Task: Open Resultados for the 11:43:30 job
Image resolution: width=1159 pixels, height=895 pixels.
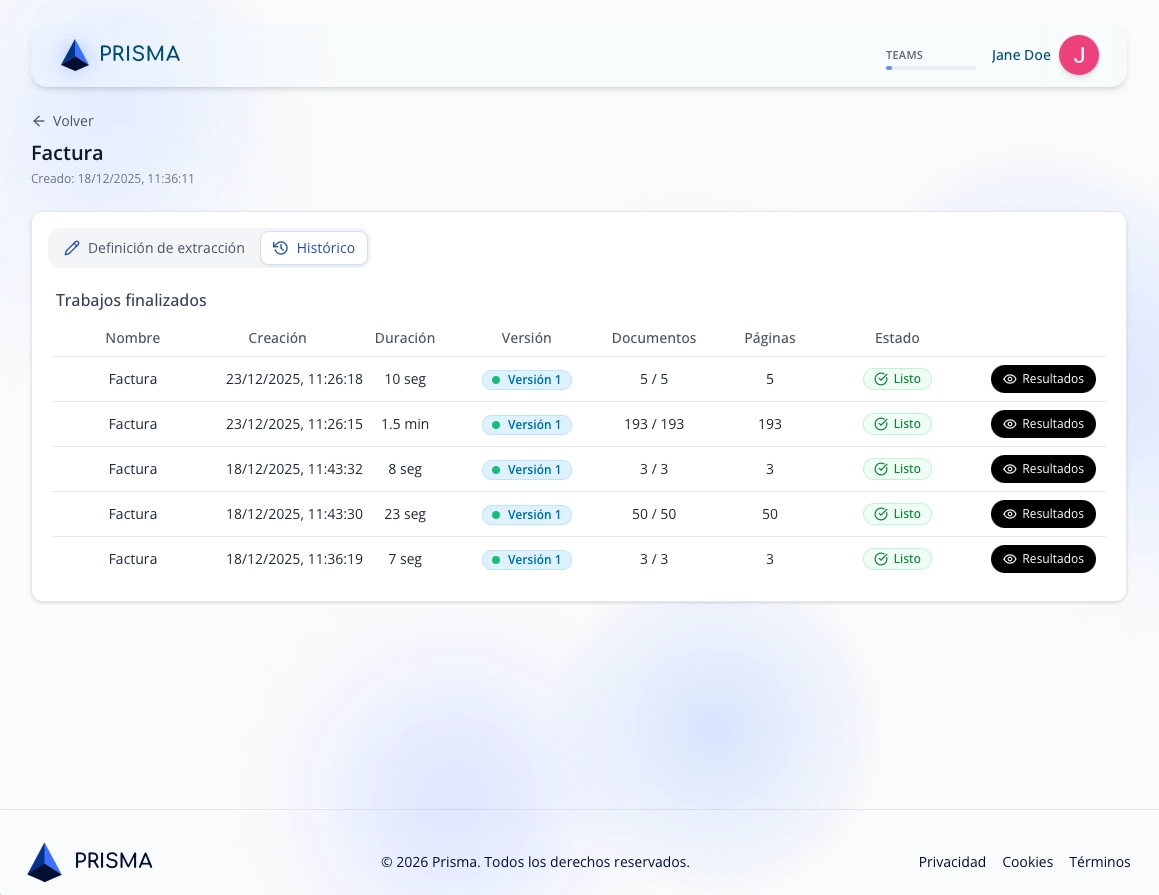Action: [x=1043, y=514]
